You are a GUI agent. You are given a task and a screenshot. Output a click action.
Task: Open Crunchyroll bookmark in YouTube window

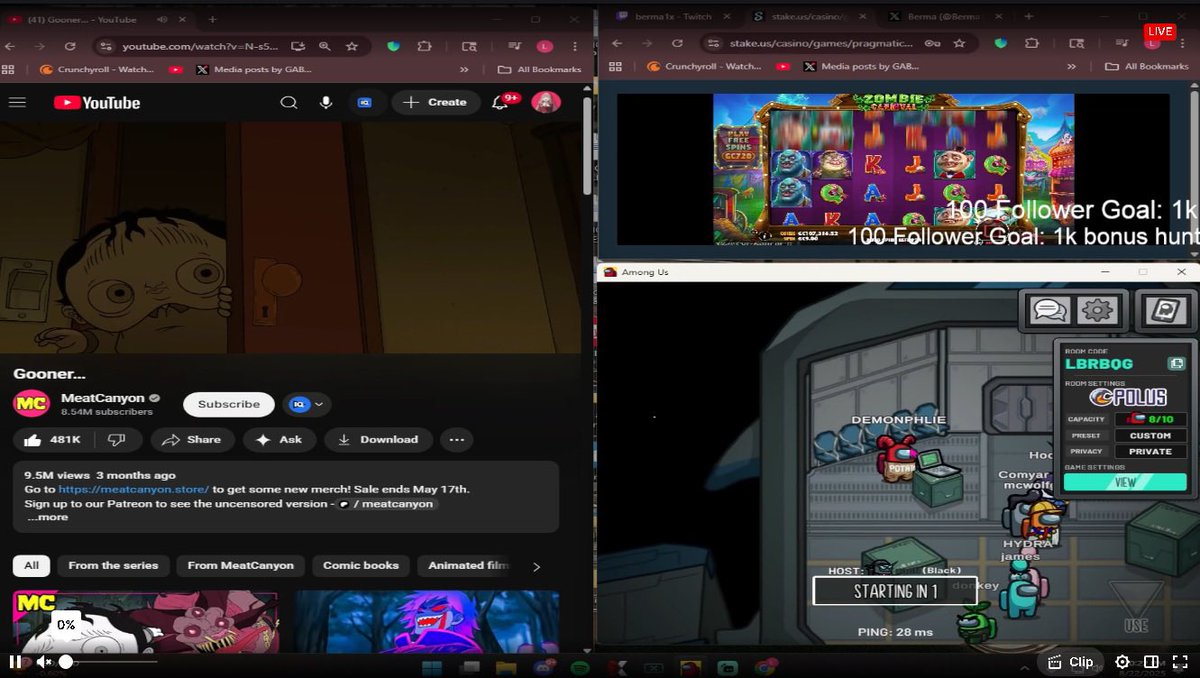click(x=99, y=69)
